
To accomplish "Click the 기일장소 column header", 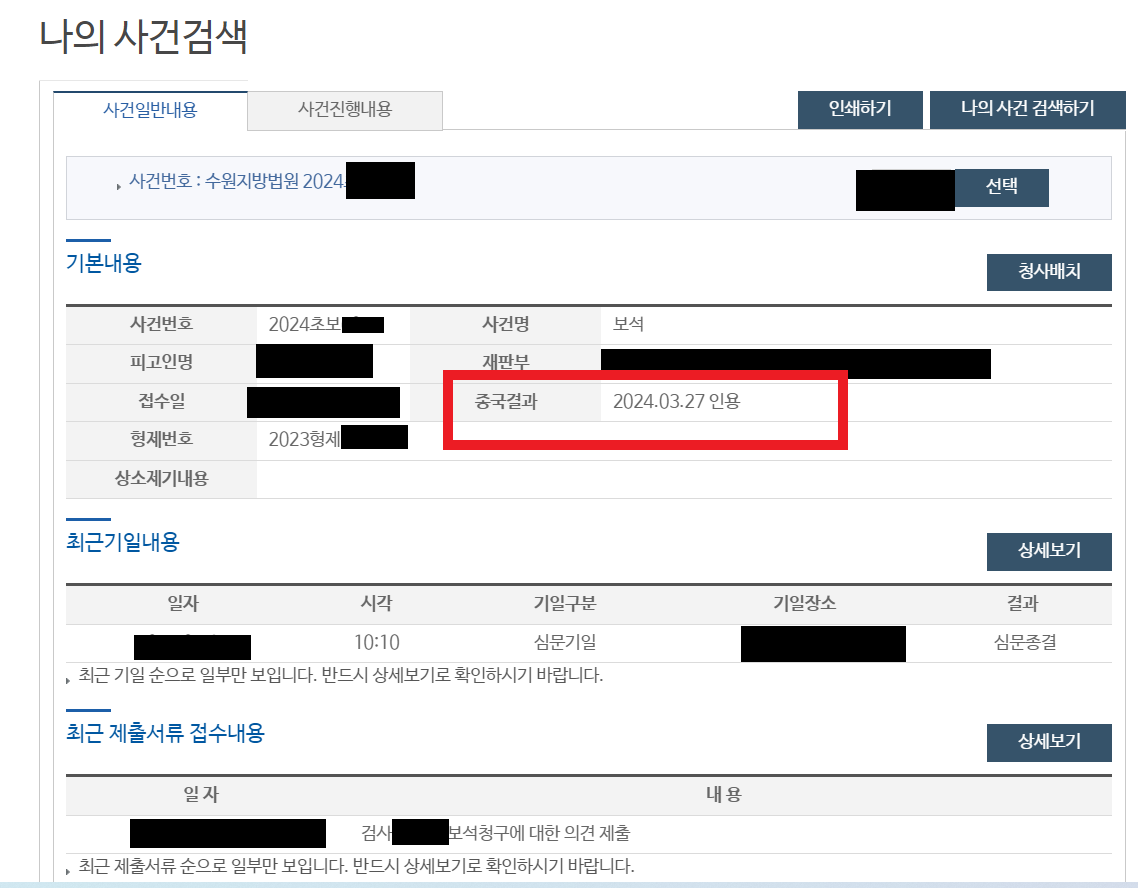I will point(804,603).
